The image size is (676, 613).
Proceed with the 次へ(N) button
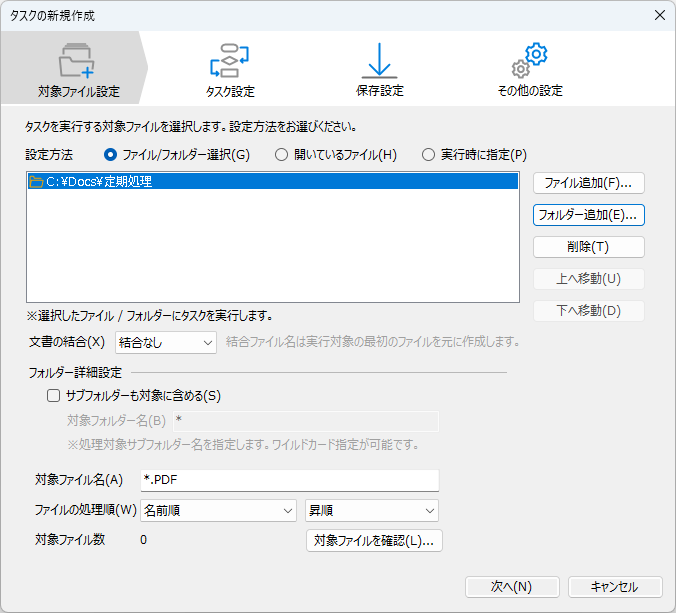click(512, 587)
